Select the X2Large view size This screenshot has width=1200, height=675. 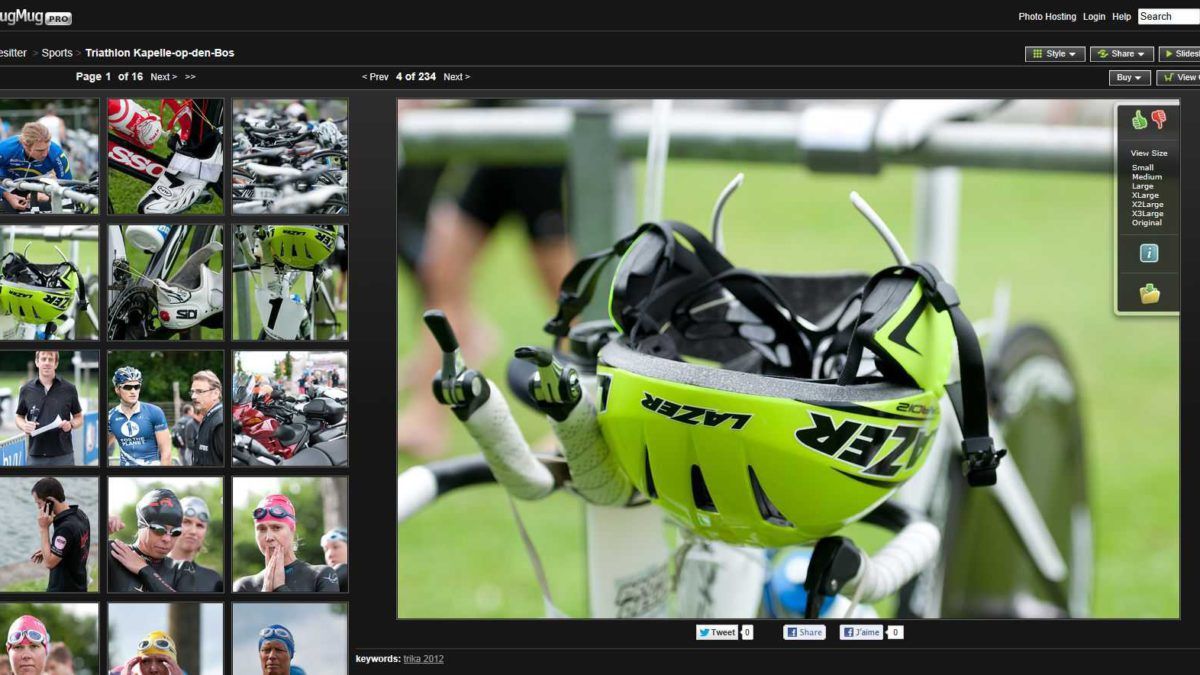tap(1147, 204)
